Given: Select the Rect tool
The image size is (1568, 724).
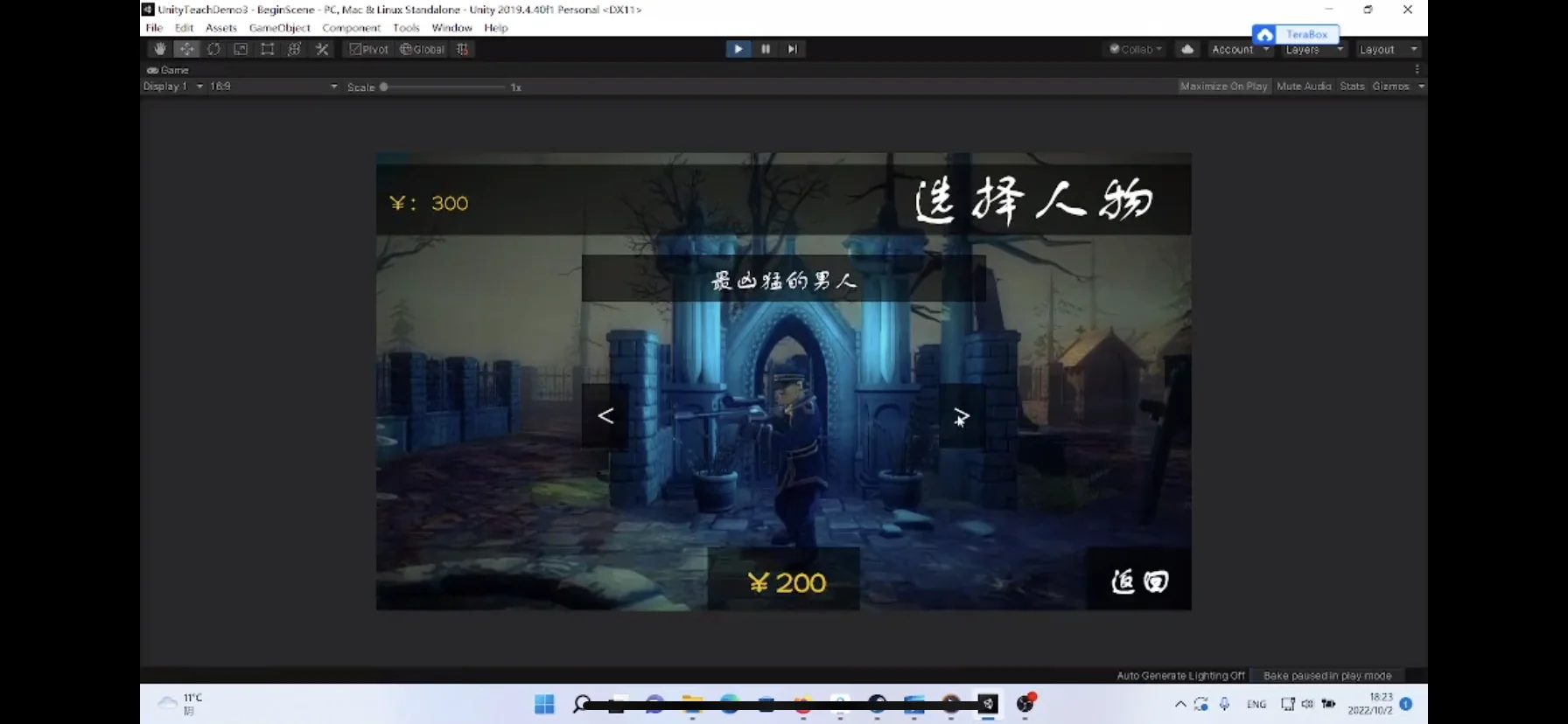Looking at the screenshot, I should tap(268, 49).
